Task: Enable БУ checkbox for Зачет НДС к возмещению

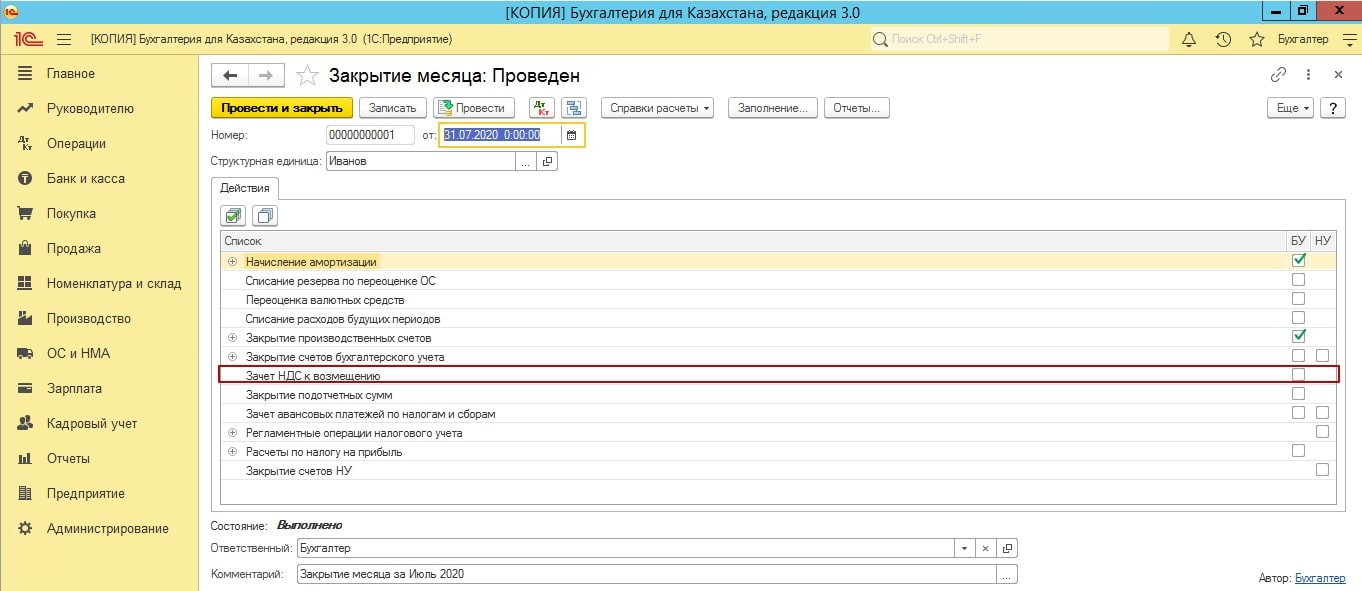Action: 1298,375
